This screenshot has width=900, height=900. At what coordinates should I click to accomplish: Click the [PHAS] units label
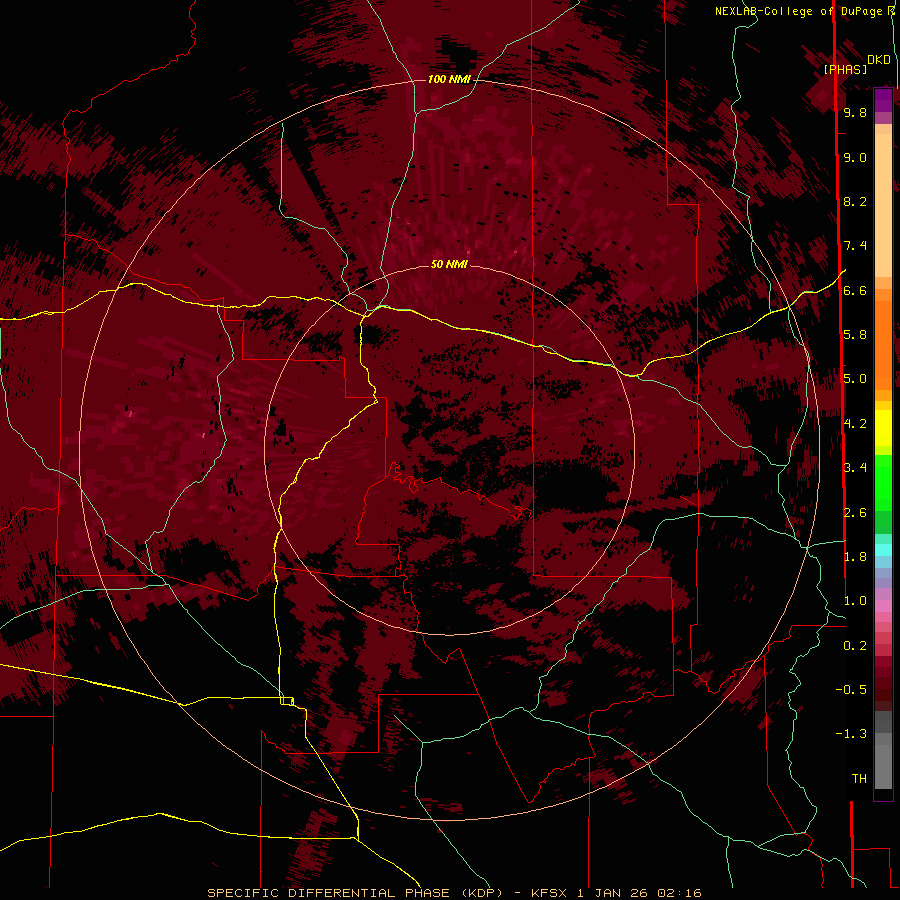pyautogui.click(x=845, y=70)
